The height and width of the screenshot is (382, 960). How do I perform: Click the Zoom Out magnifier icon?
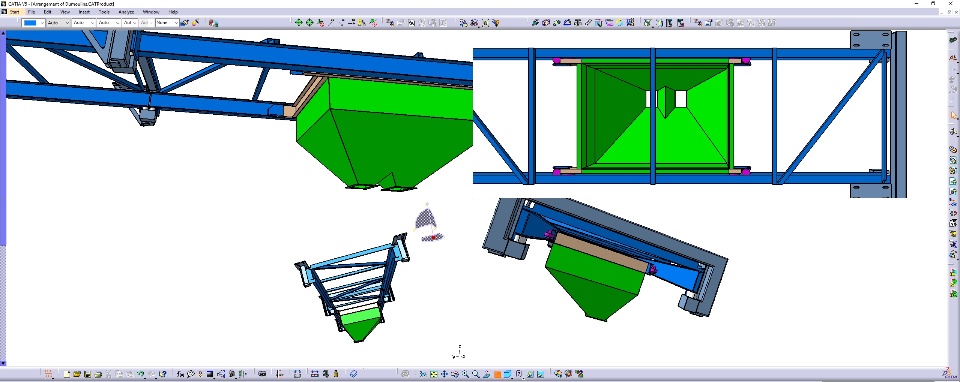point(476,374)
